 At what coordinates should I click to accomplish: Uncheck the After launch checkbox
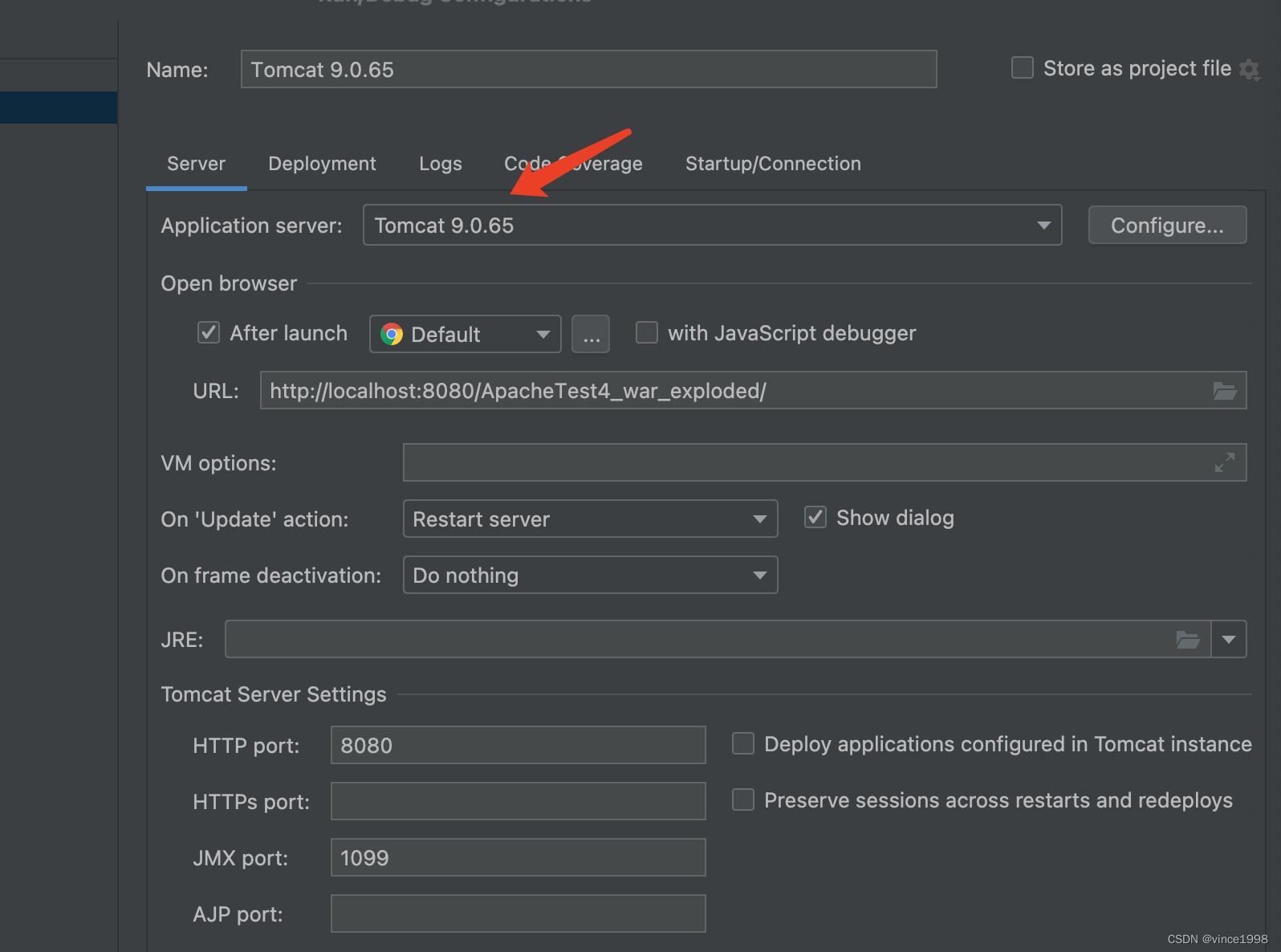coord(209,332)
